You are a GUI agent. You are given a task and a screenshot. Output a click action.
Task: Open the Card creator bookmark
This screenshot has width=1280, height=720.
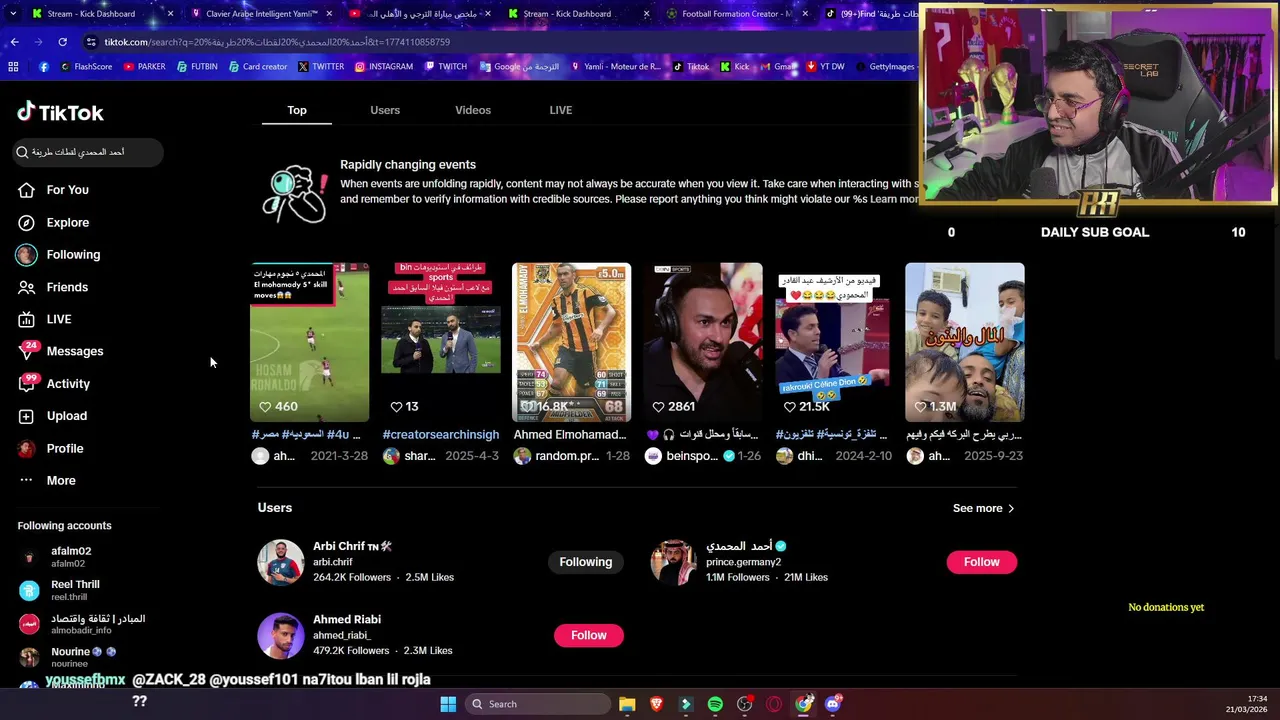point(257,67)
